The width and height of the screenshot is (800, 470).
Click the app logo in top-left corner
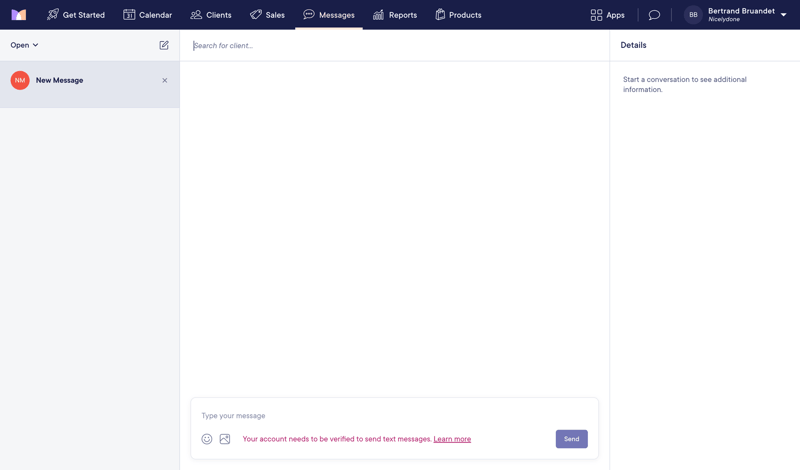tap(19, 15)
